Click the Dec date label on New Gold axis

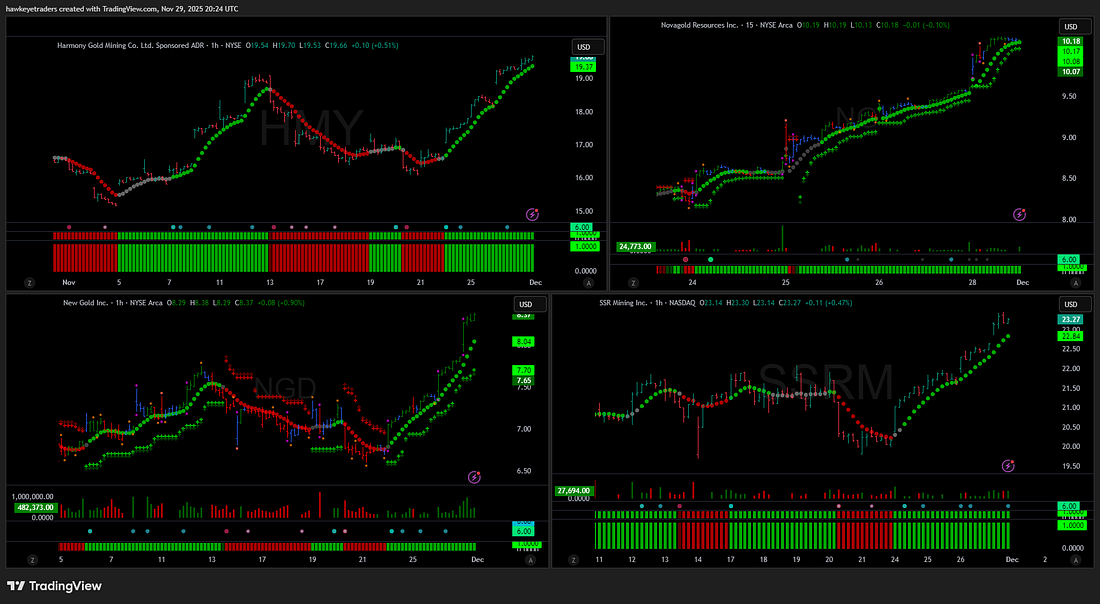[x=477, y=560]
